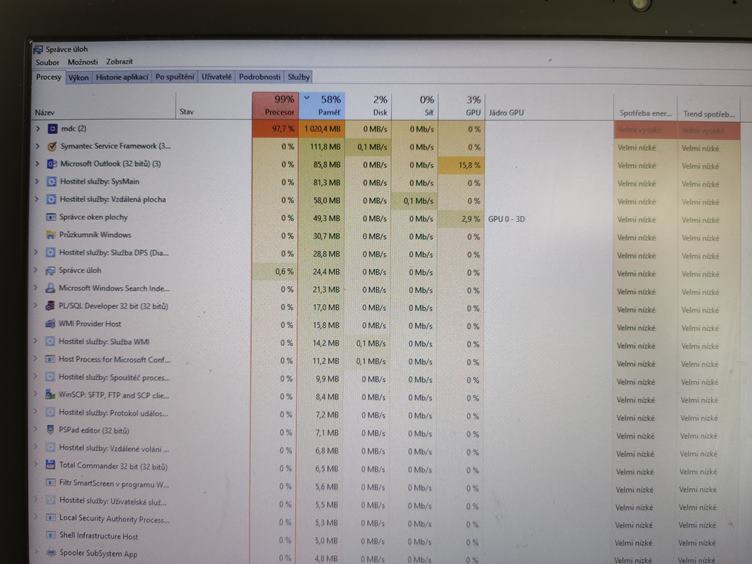Image resolution: width=752 pixels, height=564 pixels.
Task: Click the Shell Infrastructure Host icon
Action: coord(51,535)
